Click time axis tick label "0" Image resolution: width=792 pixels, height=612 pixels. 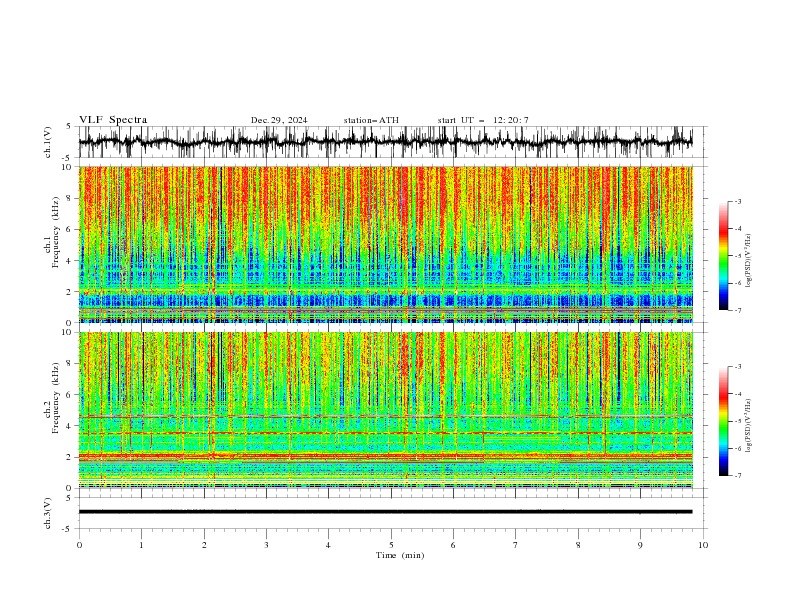click(x=79, y=545)
